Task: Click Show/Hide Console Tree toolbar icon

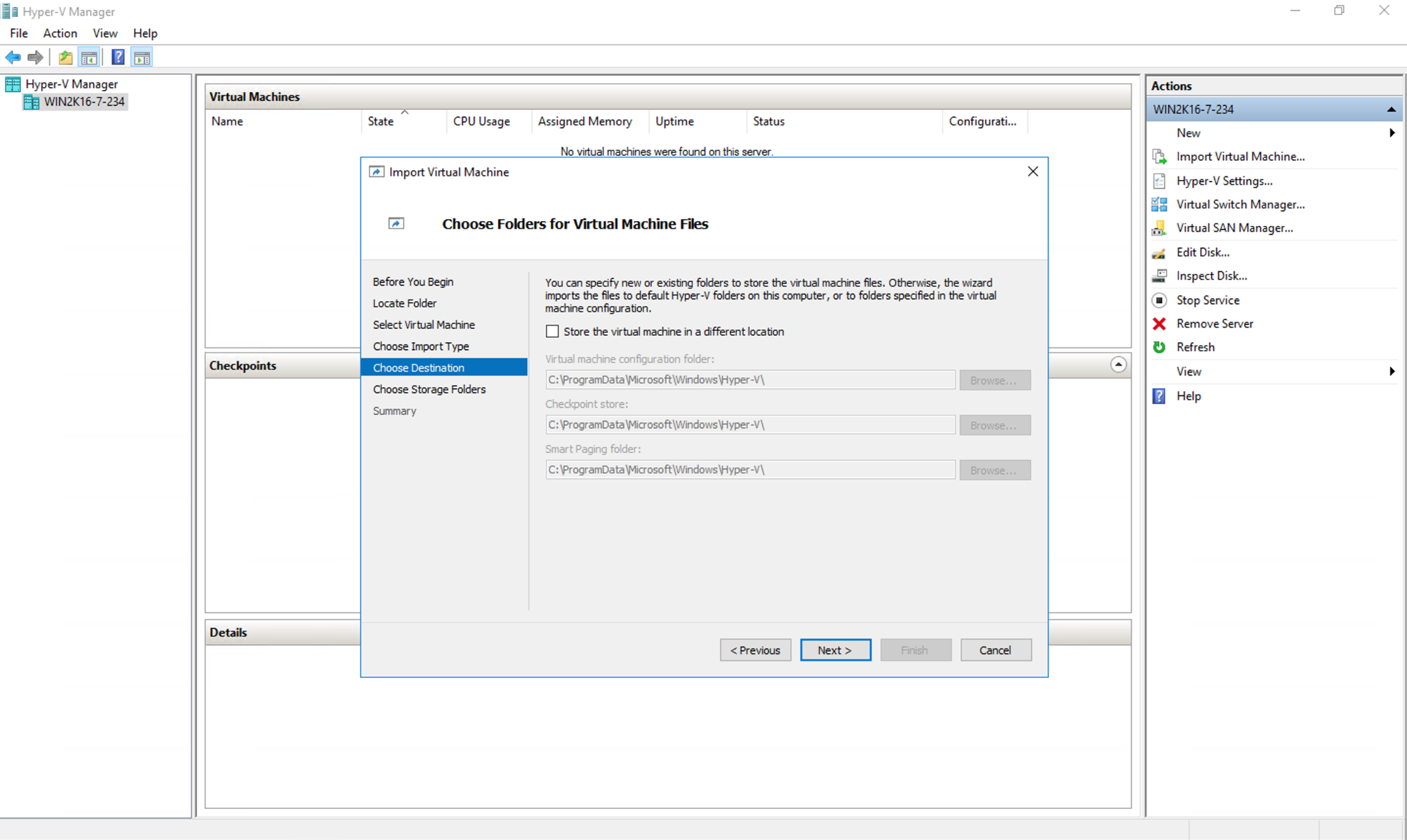Action: (x=89, y=58)
